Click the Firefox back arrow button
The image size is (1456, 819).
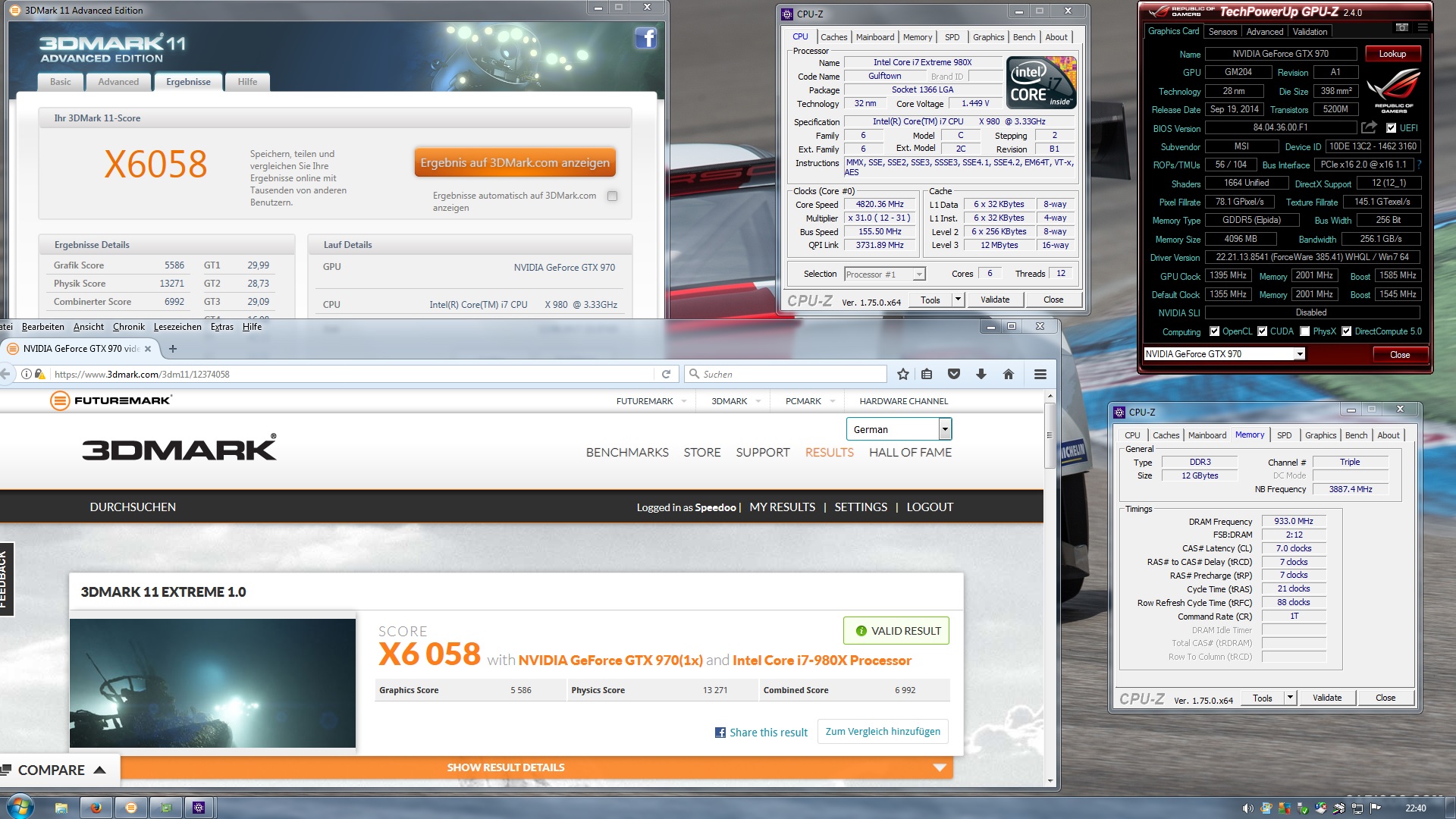pyautogui.click(x=5, y=374)
